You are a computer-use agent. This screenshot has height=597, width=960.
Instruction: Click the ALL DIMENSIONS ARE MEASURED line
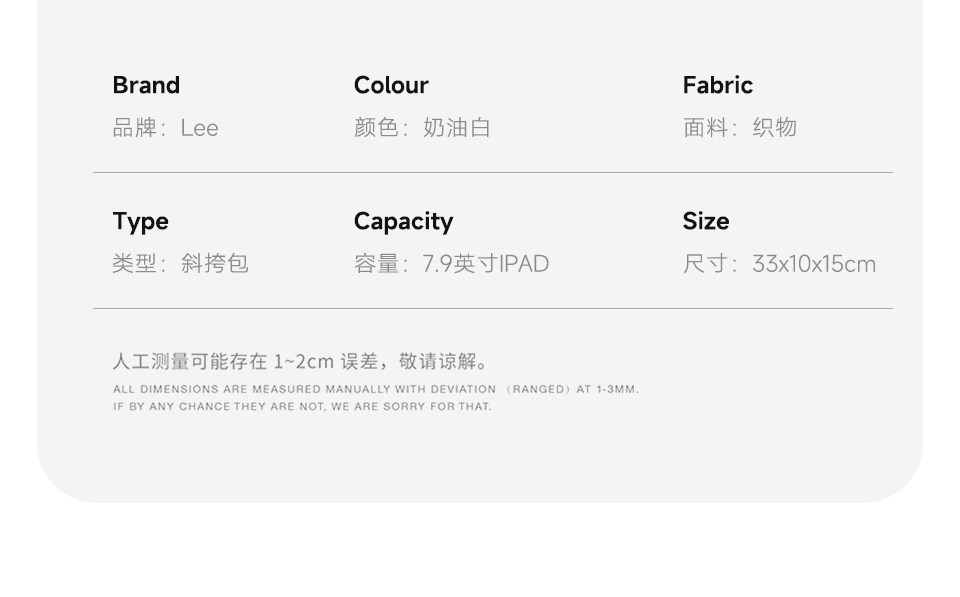point(375,389)
